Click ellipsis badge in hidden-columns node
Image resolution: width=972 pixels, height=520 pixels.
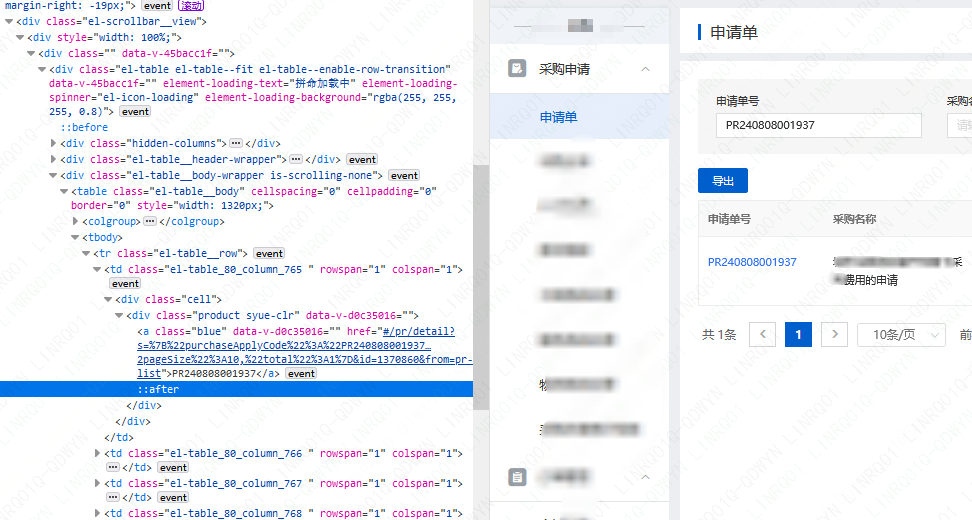pyautogui.click(x=236, y=143)
